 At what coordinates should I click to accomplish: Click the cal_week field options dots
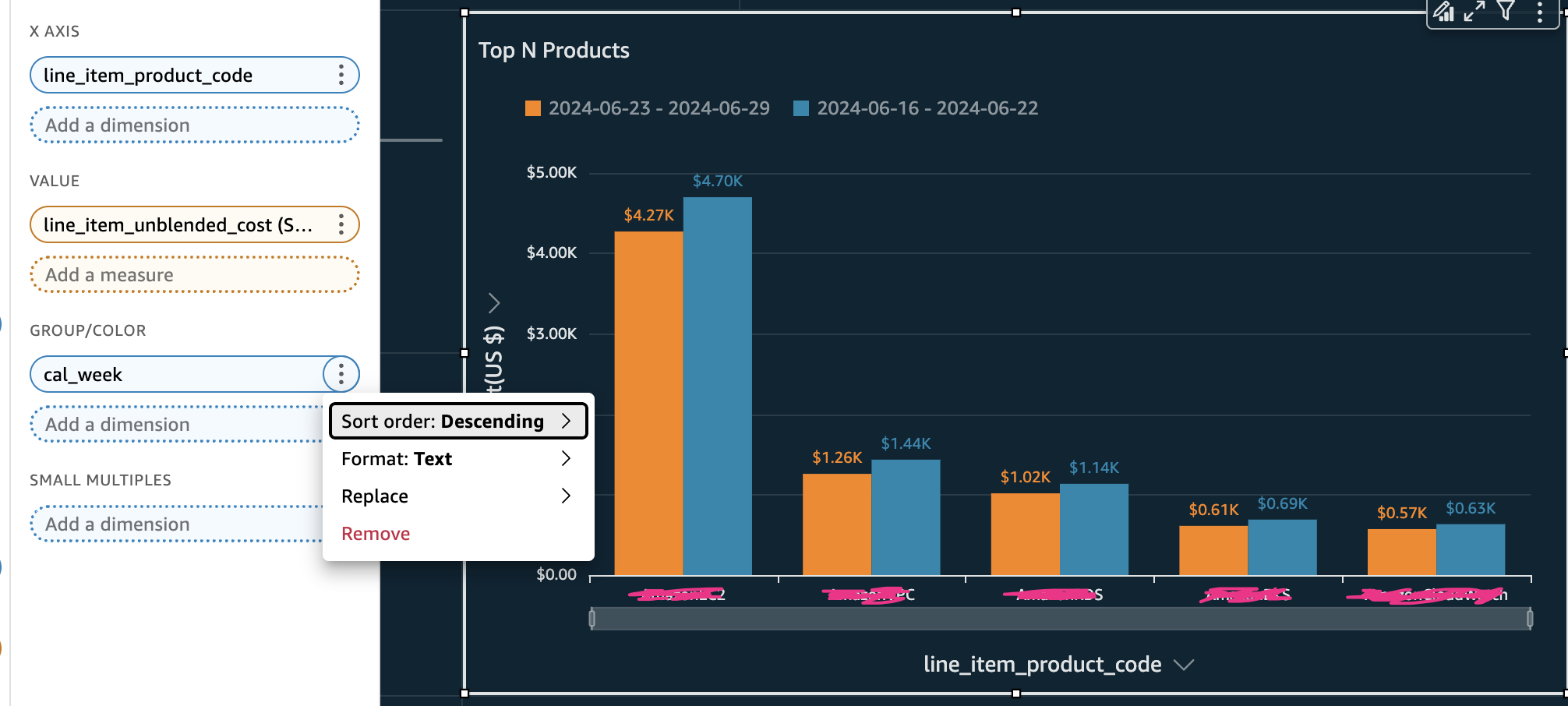[x=341, y=375]
